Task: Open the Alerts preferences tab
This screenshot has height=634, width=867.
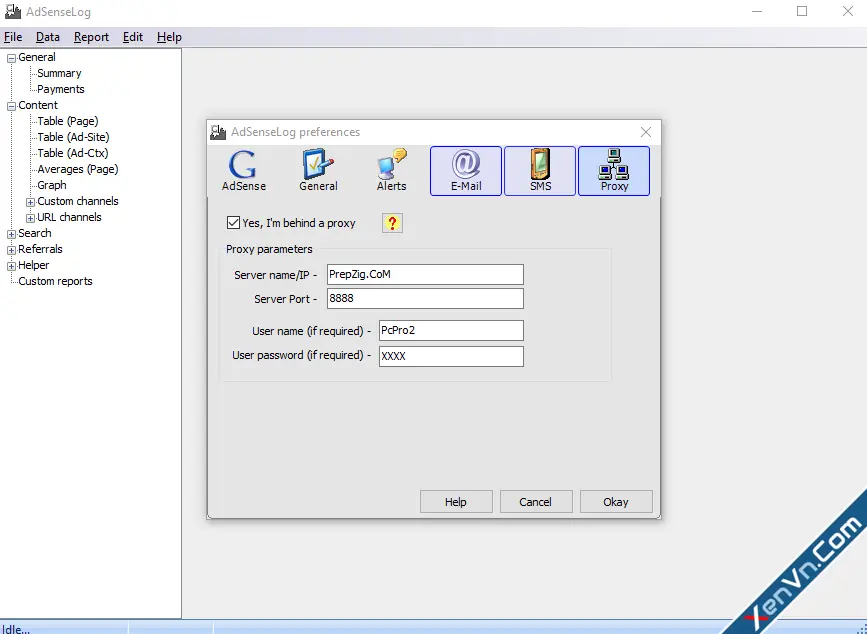Action: [391, 171]
